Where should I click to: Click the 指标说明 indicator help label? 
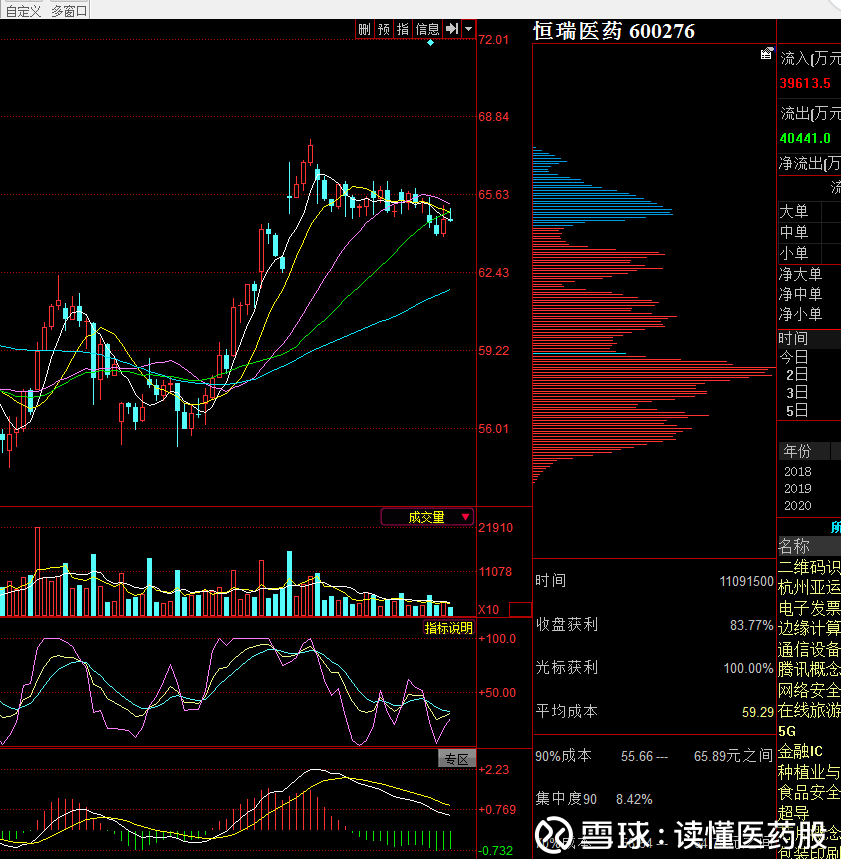point(448,628)
